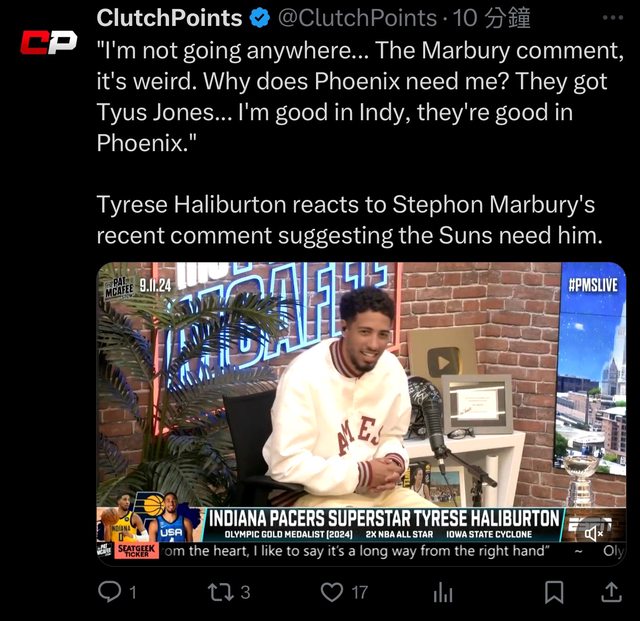Play the Tyrese Haliburton video
The width and height of the screenshot is (640, 621).
[x=361, y=413]
